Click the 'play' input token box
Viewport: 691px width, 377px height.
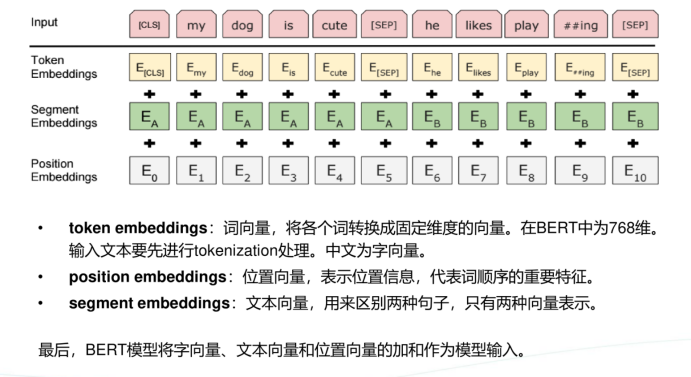pyautogui.click(x=527, y=24)
